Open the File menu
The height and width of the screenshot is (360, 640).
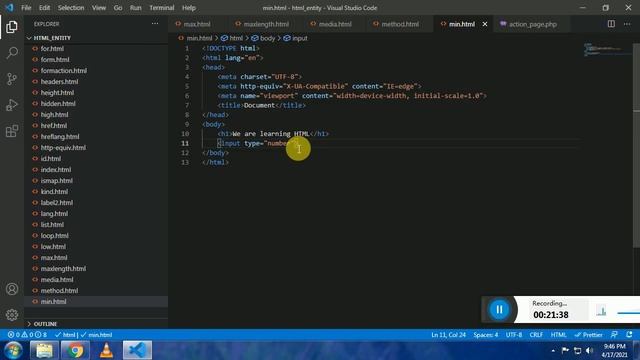tap(26, 8)
